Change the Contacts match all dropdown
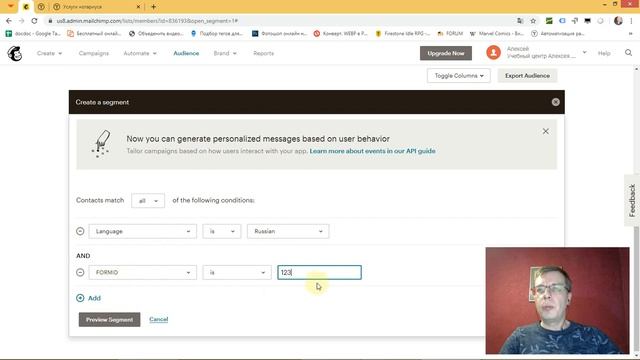The image size is (640, 360). click(x=148, y=200)
